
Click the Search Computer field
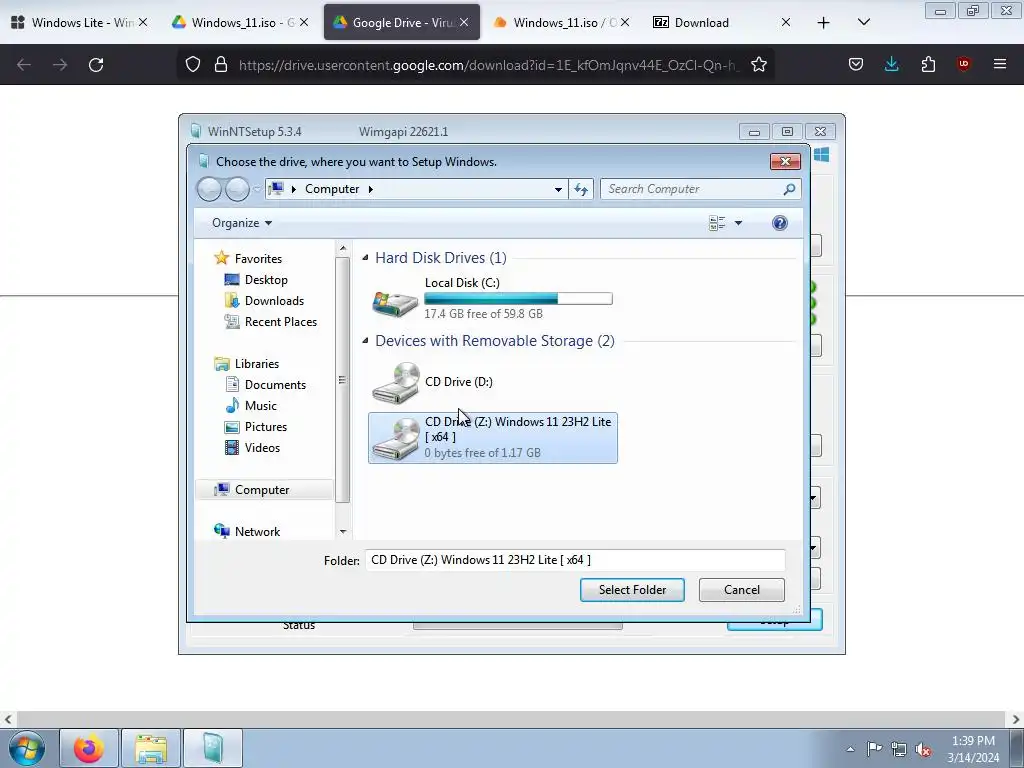point(692,189)
